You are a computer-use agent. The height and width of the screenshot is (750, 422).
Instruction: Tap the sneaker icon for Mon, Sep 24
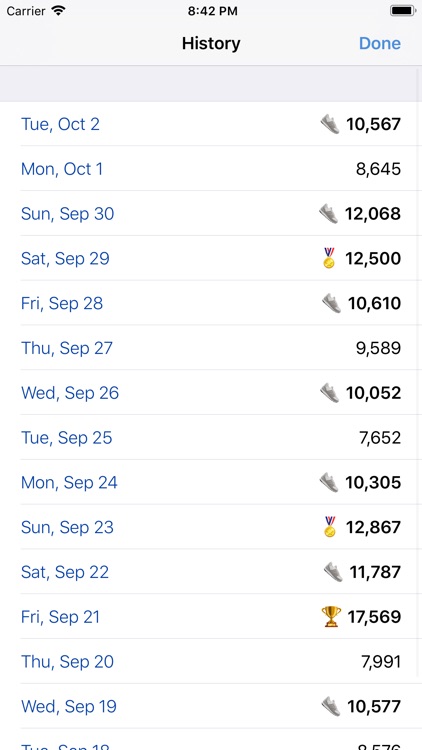tap(329, 482)
